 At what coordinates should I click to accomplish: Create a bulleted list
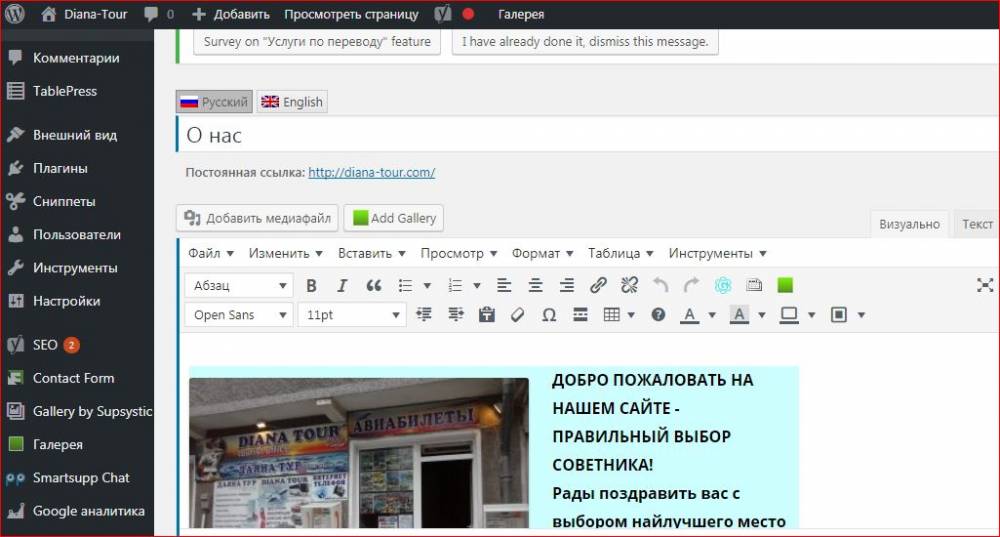[x=405, y=285]
